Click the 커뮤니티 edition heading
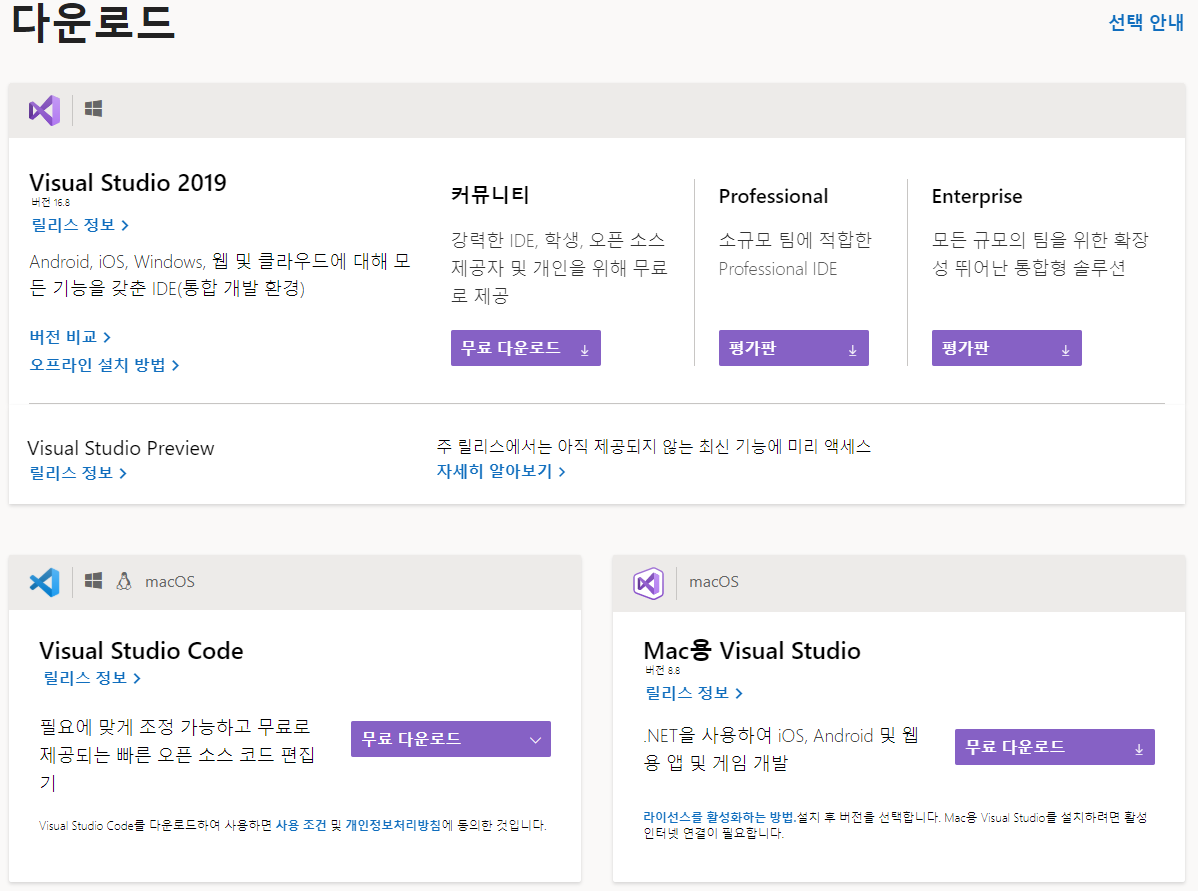Image resolution: width=1198 pixels, height=891 pixels. point(490,196)
